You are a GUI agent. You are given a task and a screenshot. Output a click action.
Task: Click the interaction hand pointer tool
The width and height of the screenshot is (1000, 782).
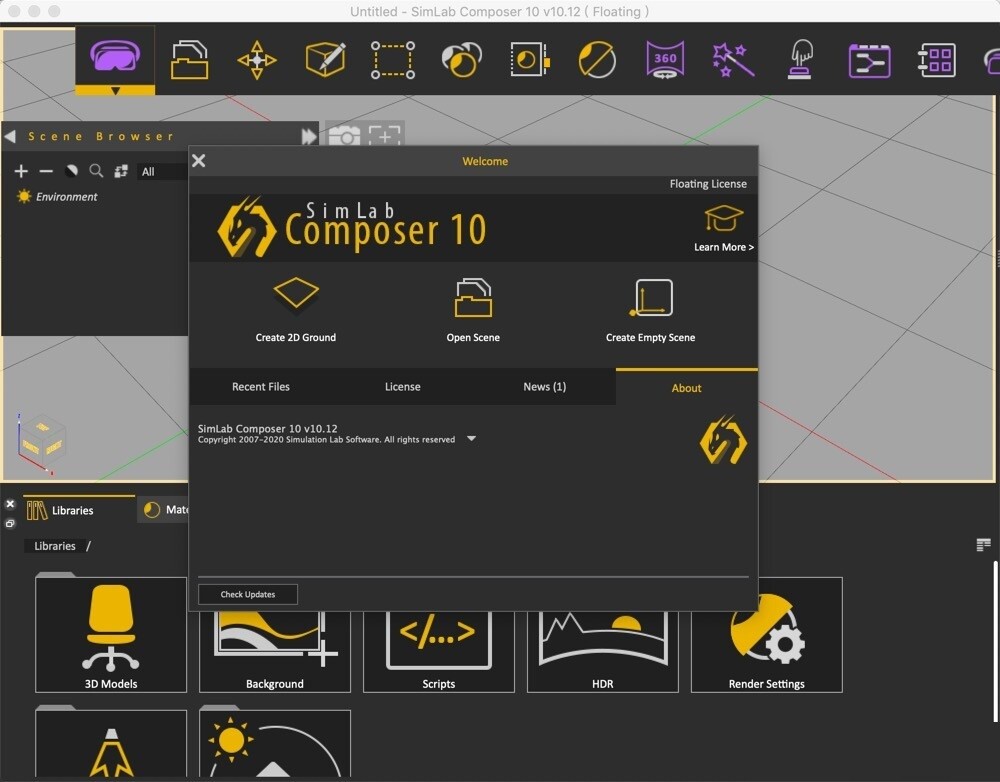[x=801, y=59]
